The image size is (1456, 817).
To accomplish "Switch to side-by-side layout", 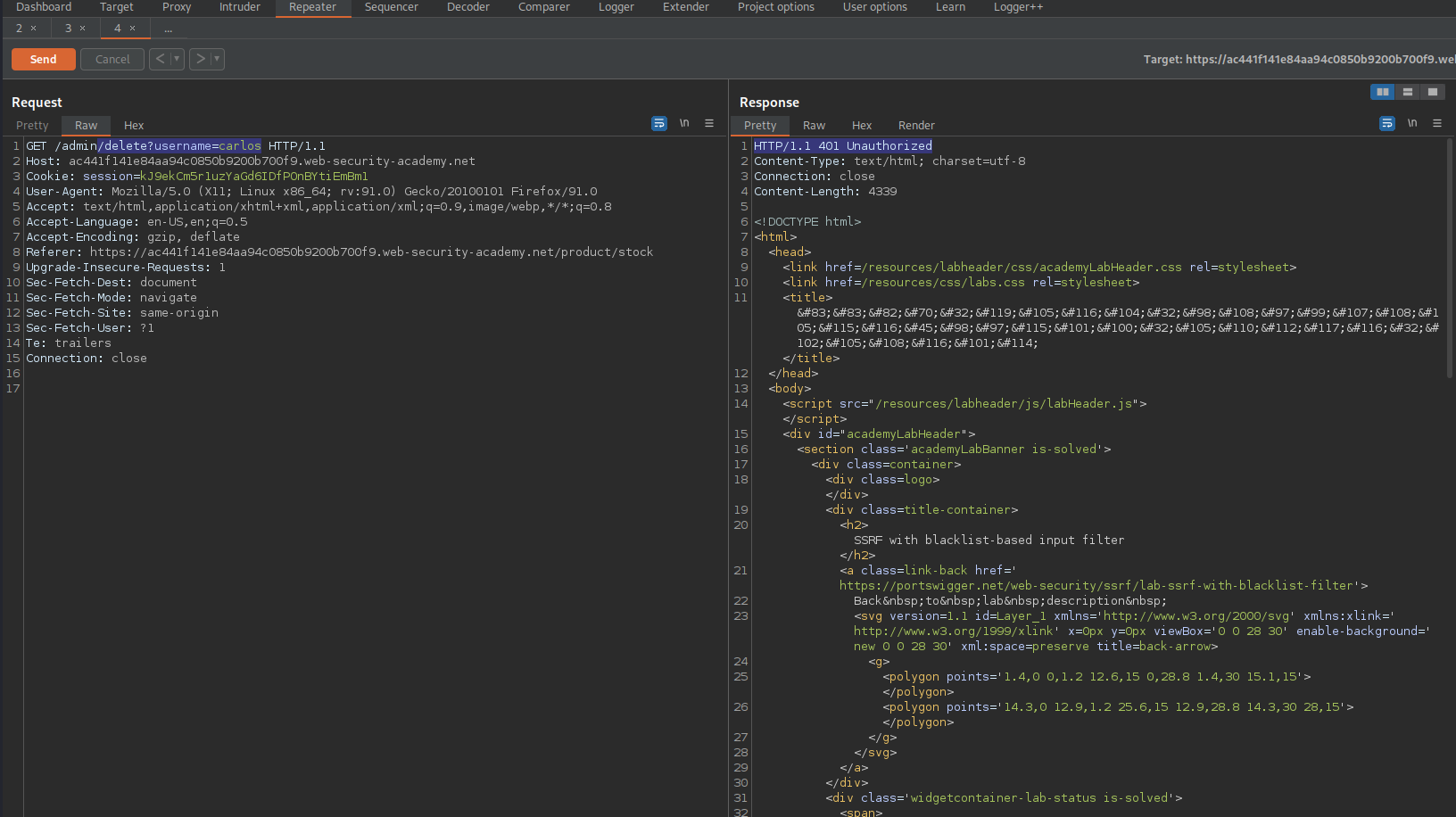I will pyautogui.click(x=1383, y=92).
